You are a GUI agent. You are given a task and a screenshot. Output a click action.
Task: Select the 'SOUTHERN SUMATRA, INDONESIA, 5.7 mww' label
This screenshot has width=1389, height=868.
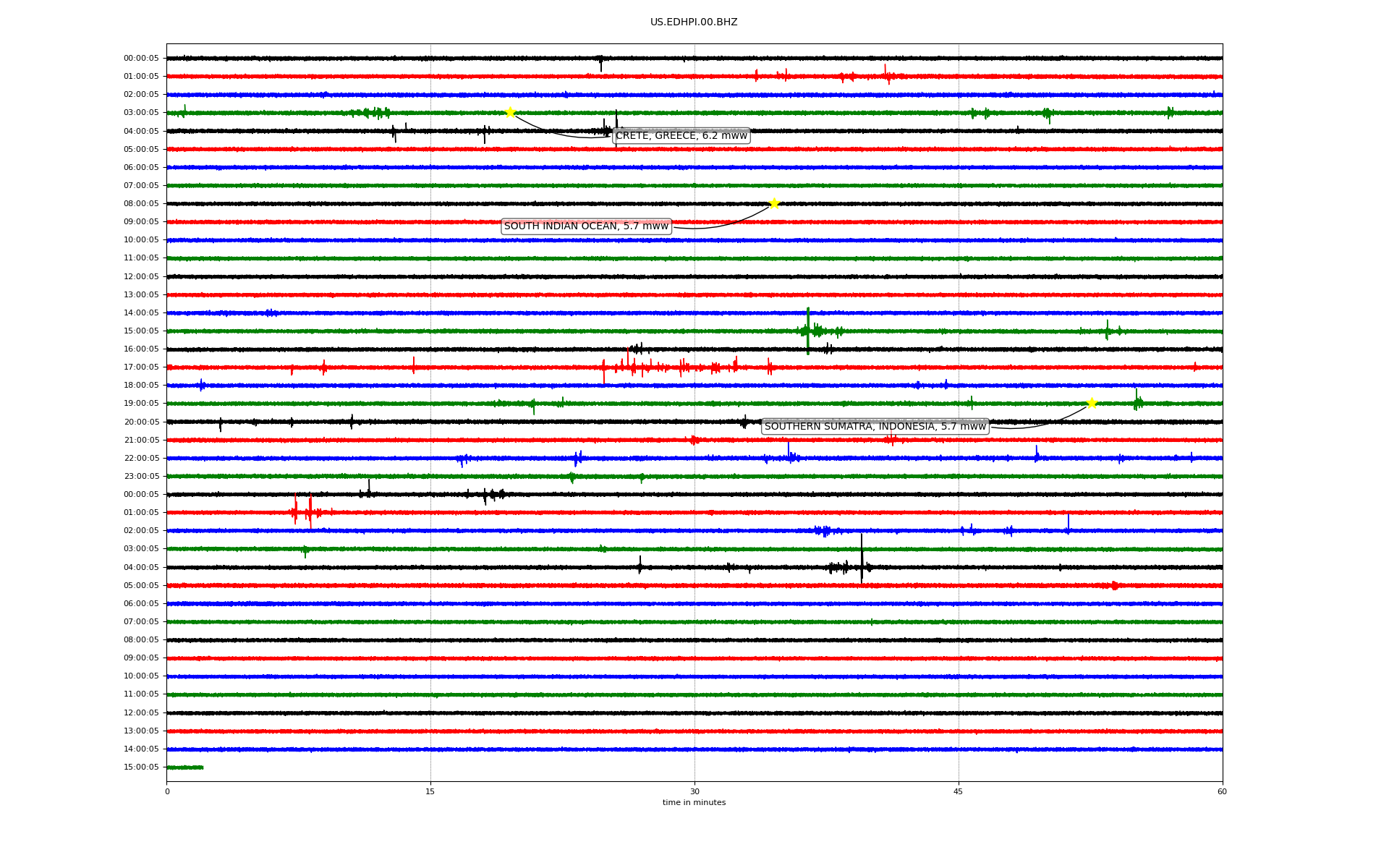875,427
